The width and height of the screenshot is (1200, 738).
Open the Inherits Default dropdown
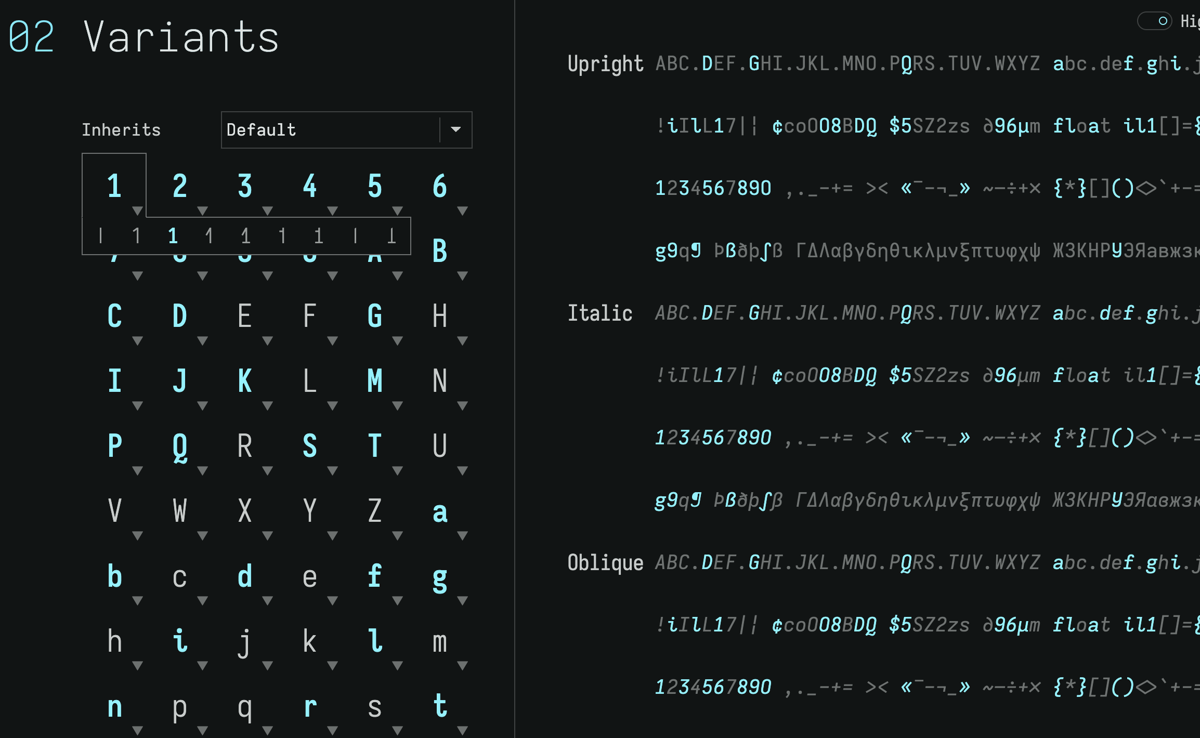tap(346, 130)
